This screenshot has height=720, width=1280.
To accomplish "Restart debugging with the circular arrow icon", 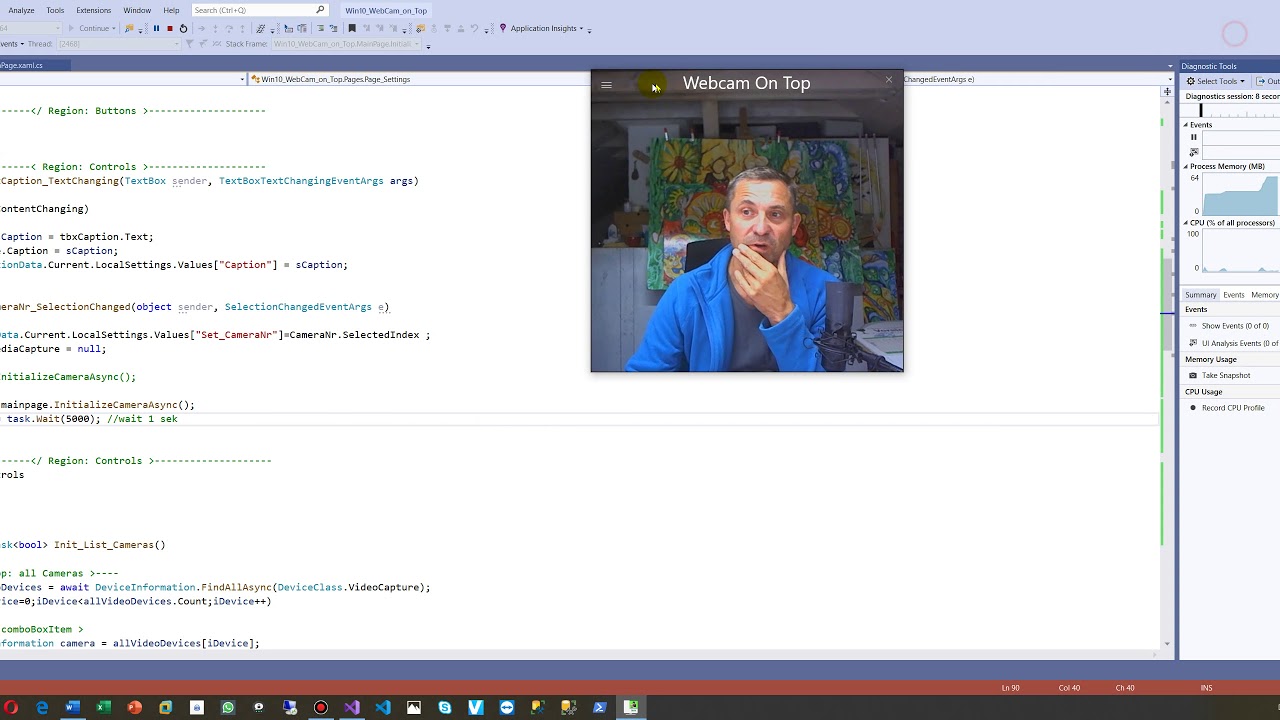I will pyautogui.click(x=183, y=28).
